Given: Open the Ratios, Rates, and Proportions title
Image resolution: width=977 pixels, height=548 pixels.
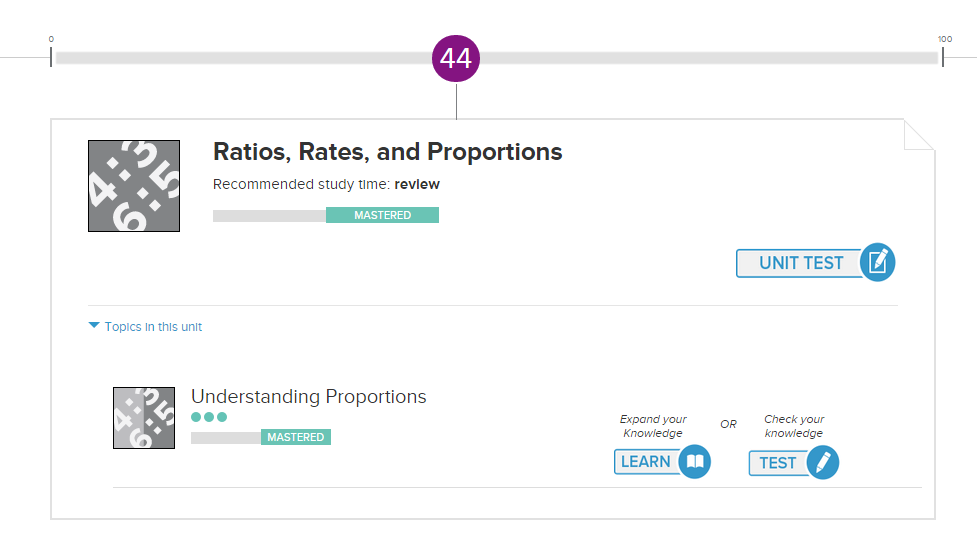Looking at the screenshot, I should click(388, 151).
